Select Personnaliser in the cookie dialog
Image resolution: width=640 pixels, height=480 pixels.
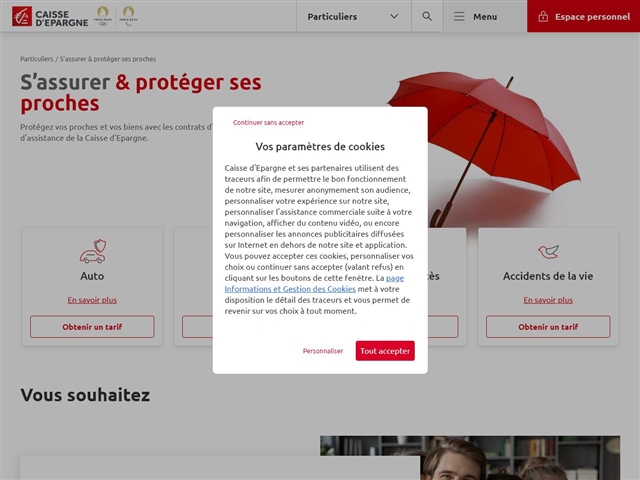coord(323,351)
